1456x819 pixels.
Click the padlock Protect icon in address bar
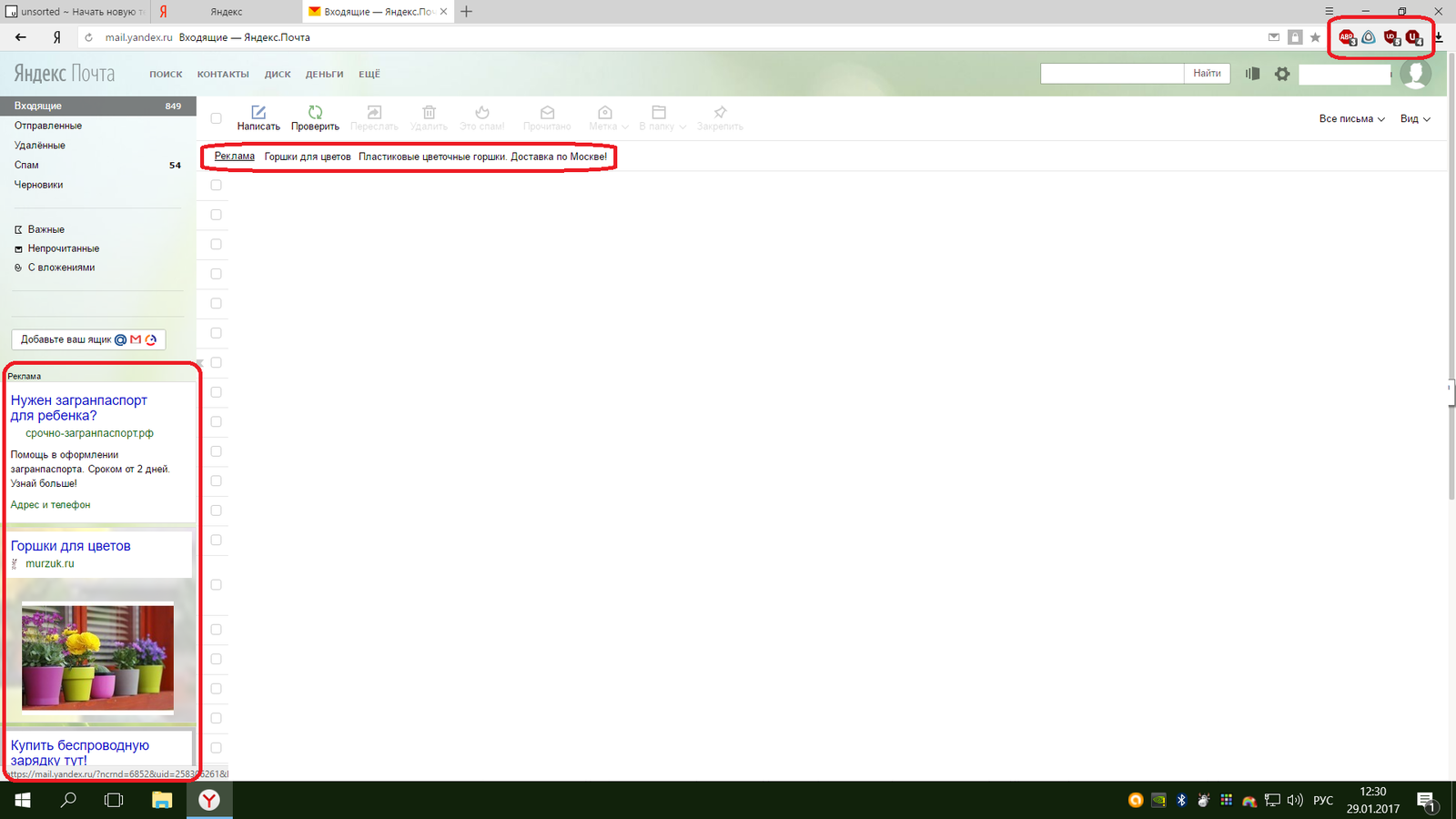pos(1295,37)
